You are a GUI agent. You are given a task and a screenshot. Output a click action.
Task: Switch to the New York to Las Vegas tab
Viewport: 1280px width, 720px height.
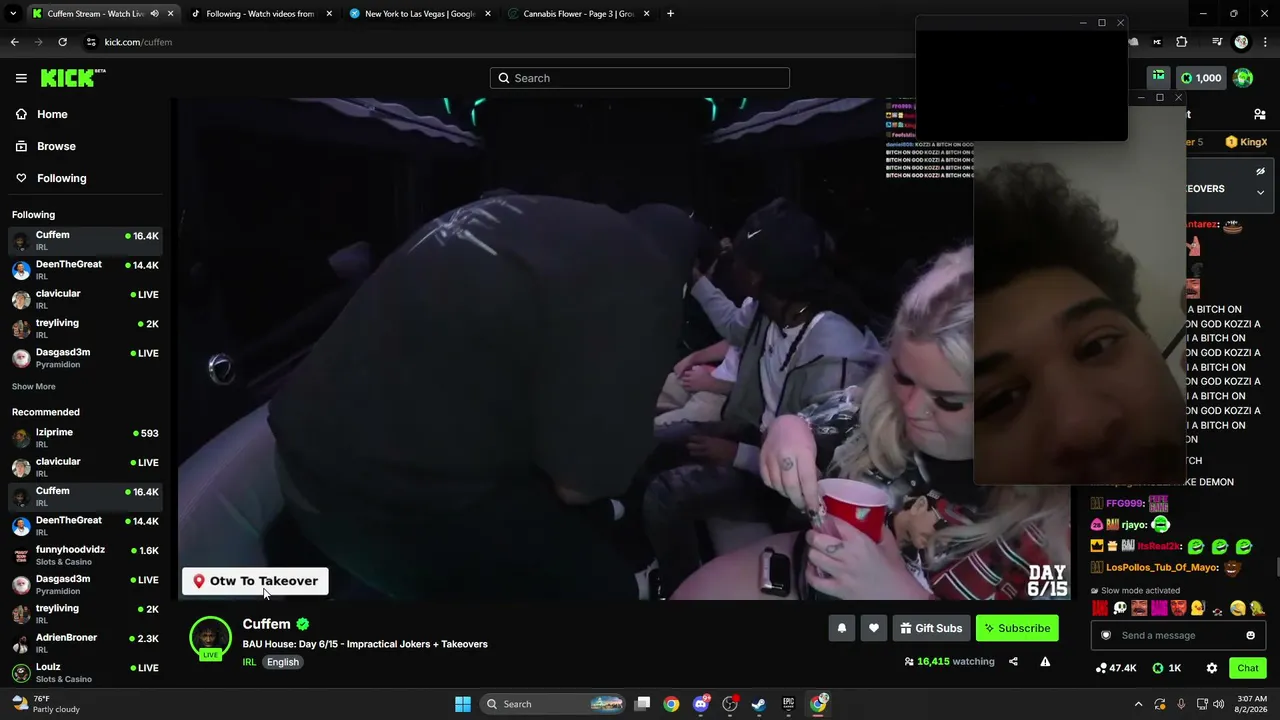[420, 14]
